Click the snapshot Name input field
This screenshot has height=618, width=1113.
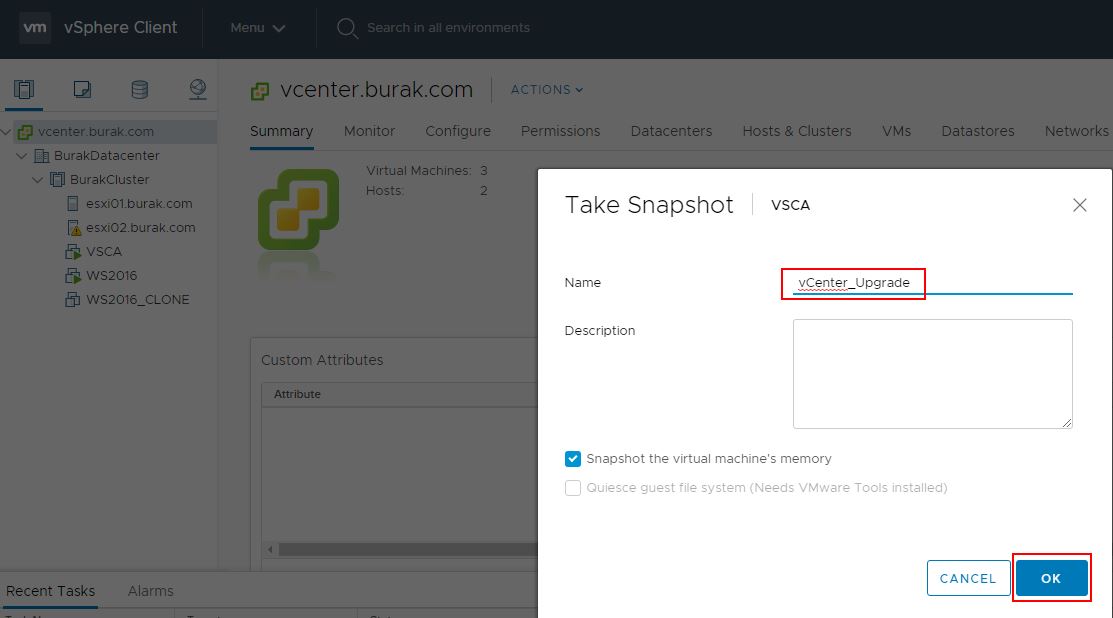coord(932,283)
